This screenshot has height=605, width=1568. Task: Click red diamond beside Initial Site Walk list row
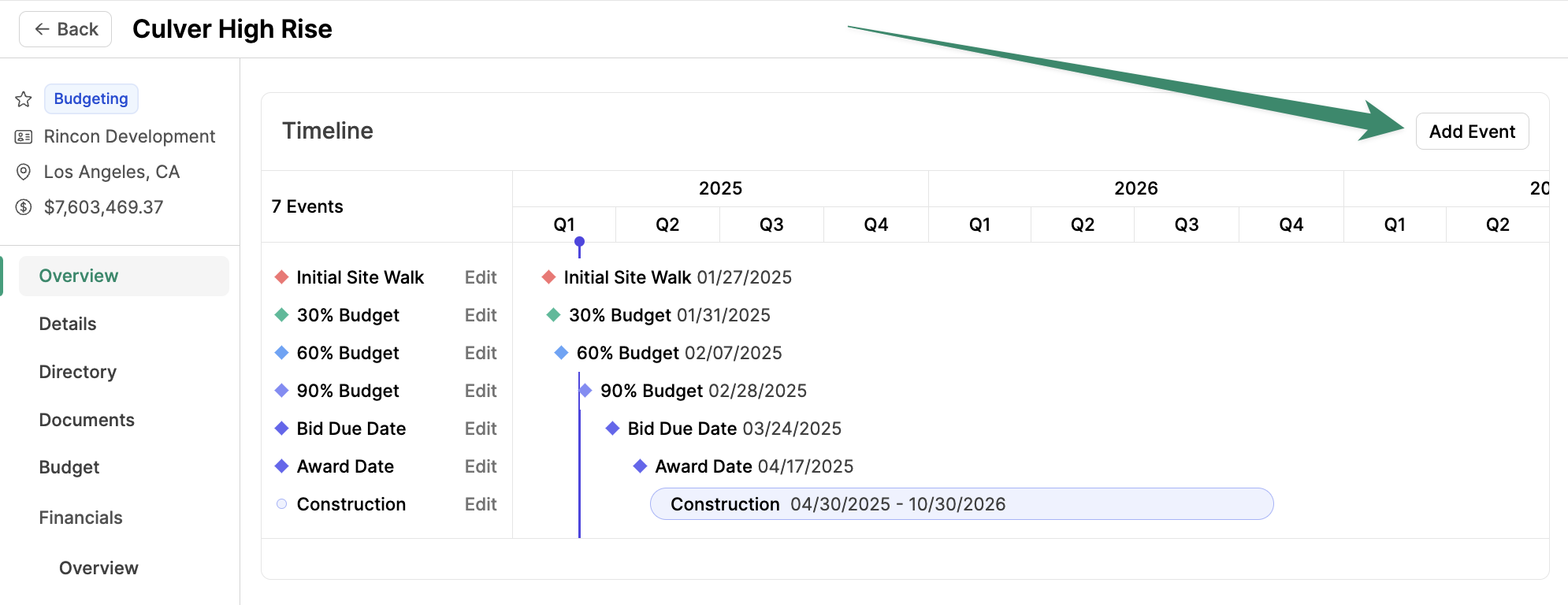click(281, 277)
